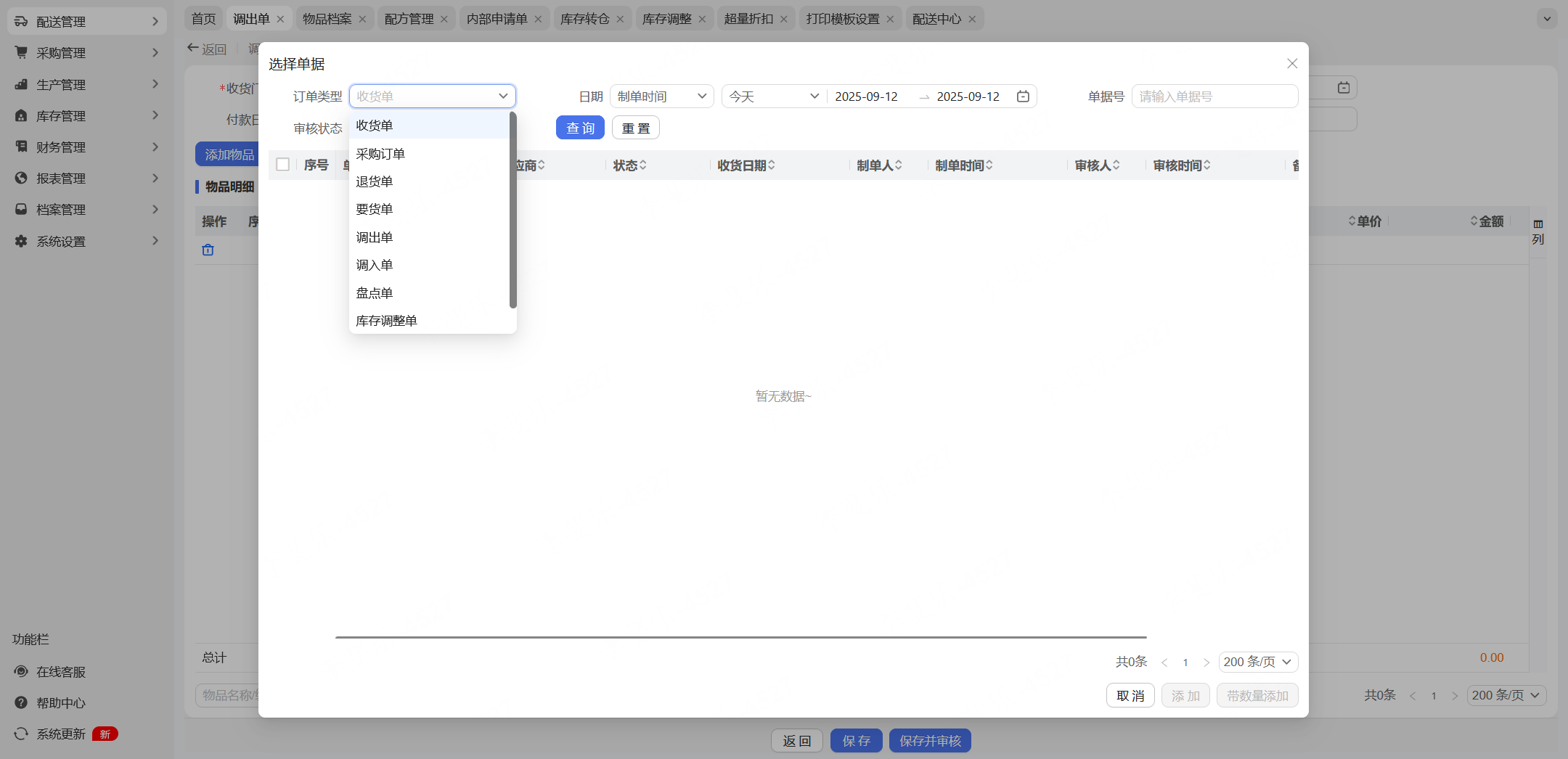Screen dimensions: 1568x759
Task: Click dialog table horizontal scrollbar
Action: (741, 637)
